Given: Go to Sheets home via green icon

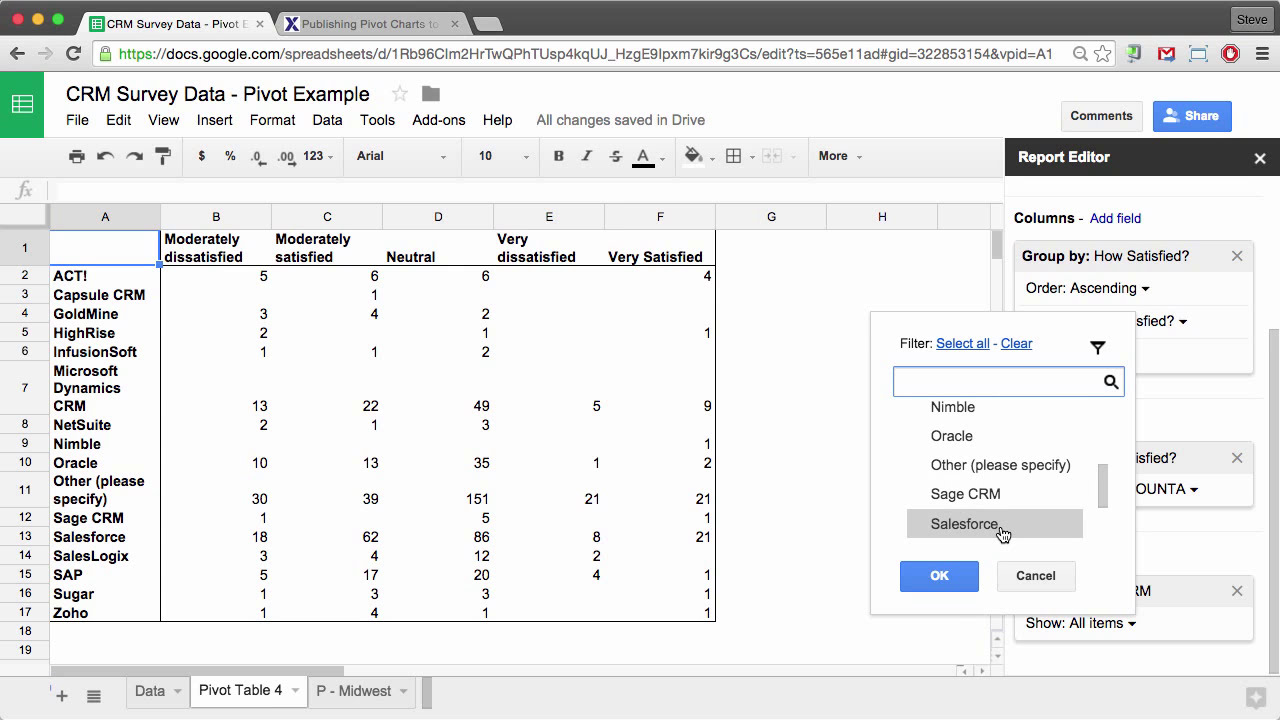Looking at the screenshot, I should 22,104.
